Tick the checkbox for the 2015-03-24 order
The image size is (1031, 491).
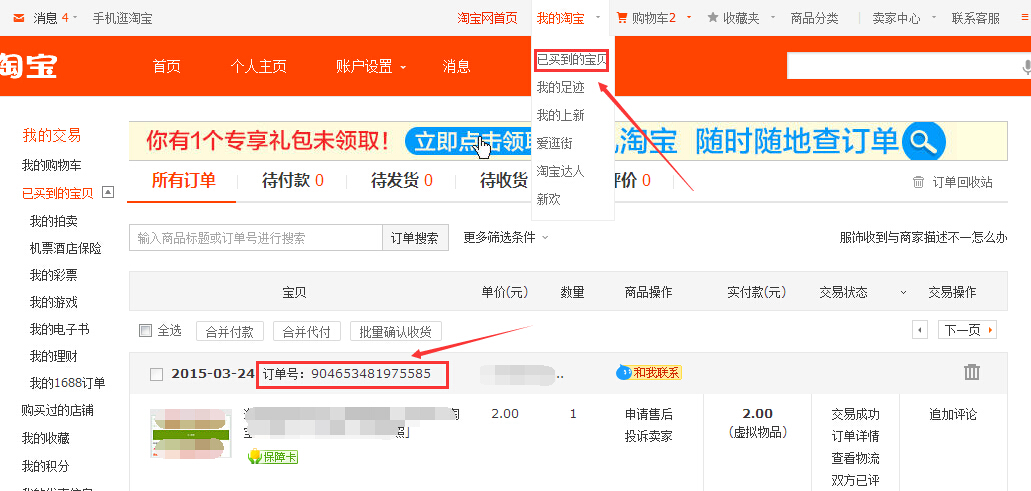click(x=156, y=374)
